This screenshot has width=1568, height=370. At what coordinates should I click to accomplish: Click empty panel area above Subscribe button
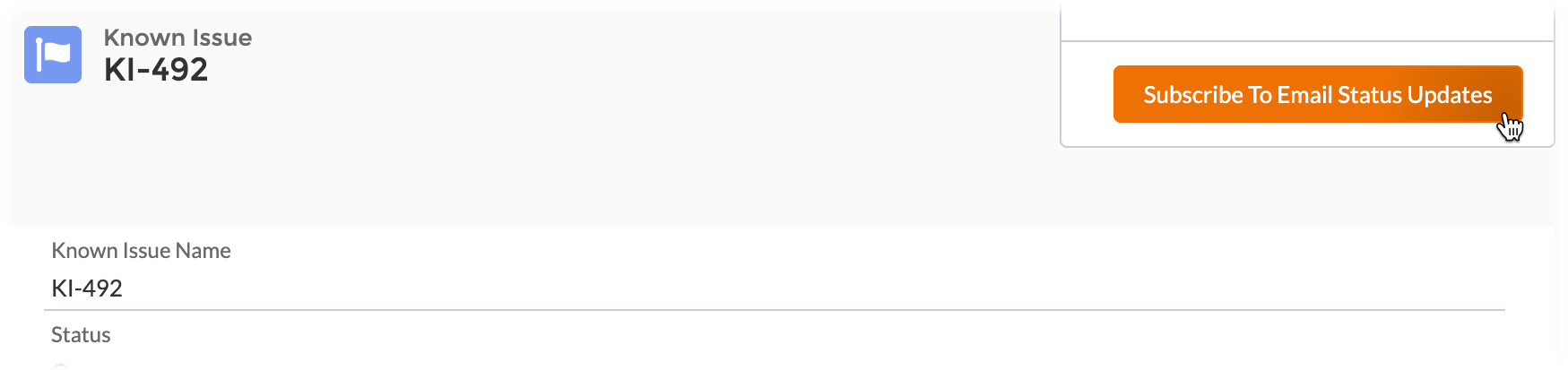[x=1307, y=18]
